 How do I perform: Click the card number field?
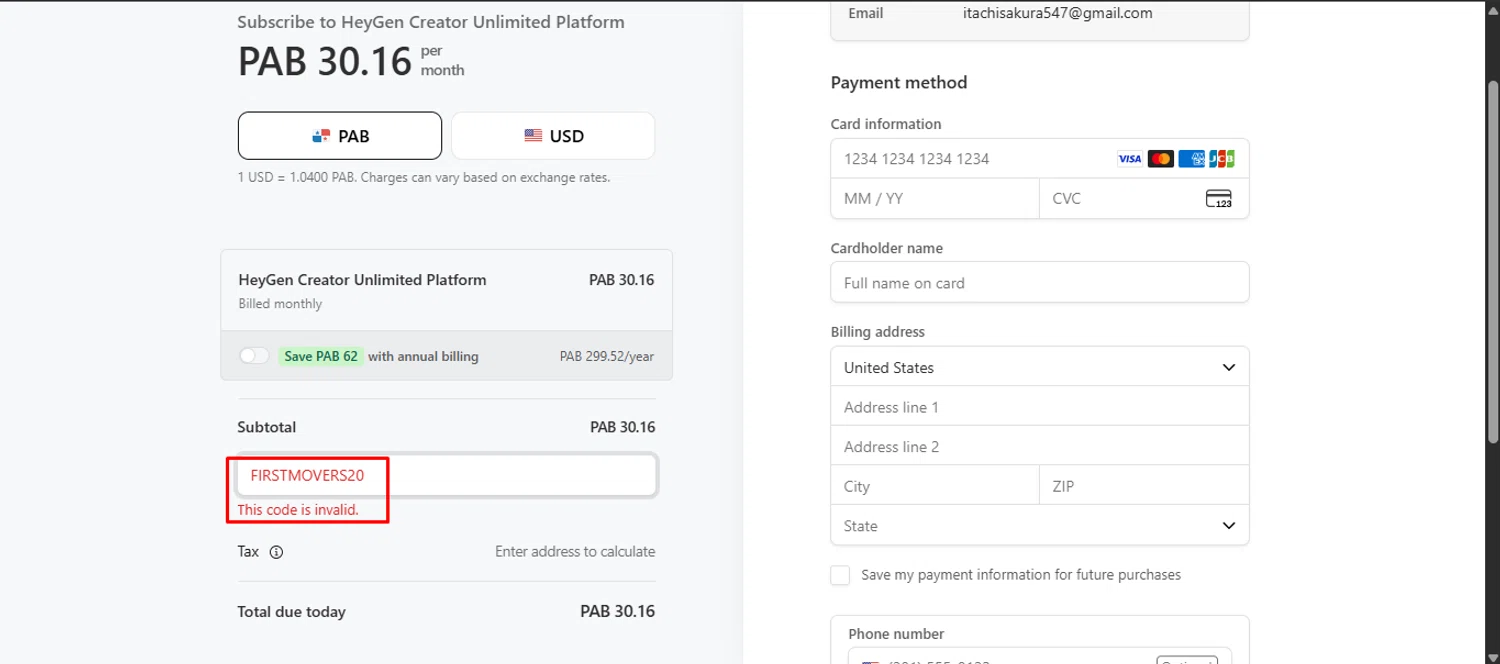(1040, 159)
